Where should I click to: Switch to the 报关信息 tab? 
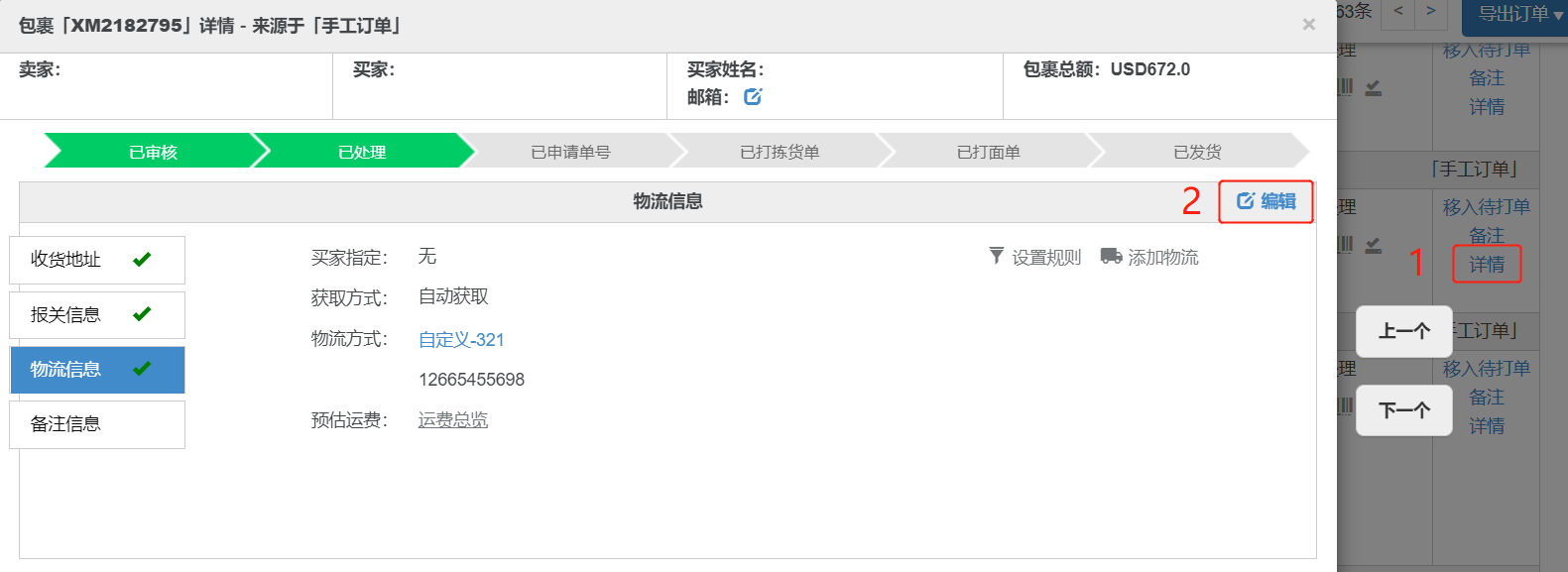coord(97,315)
